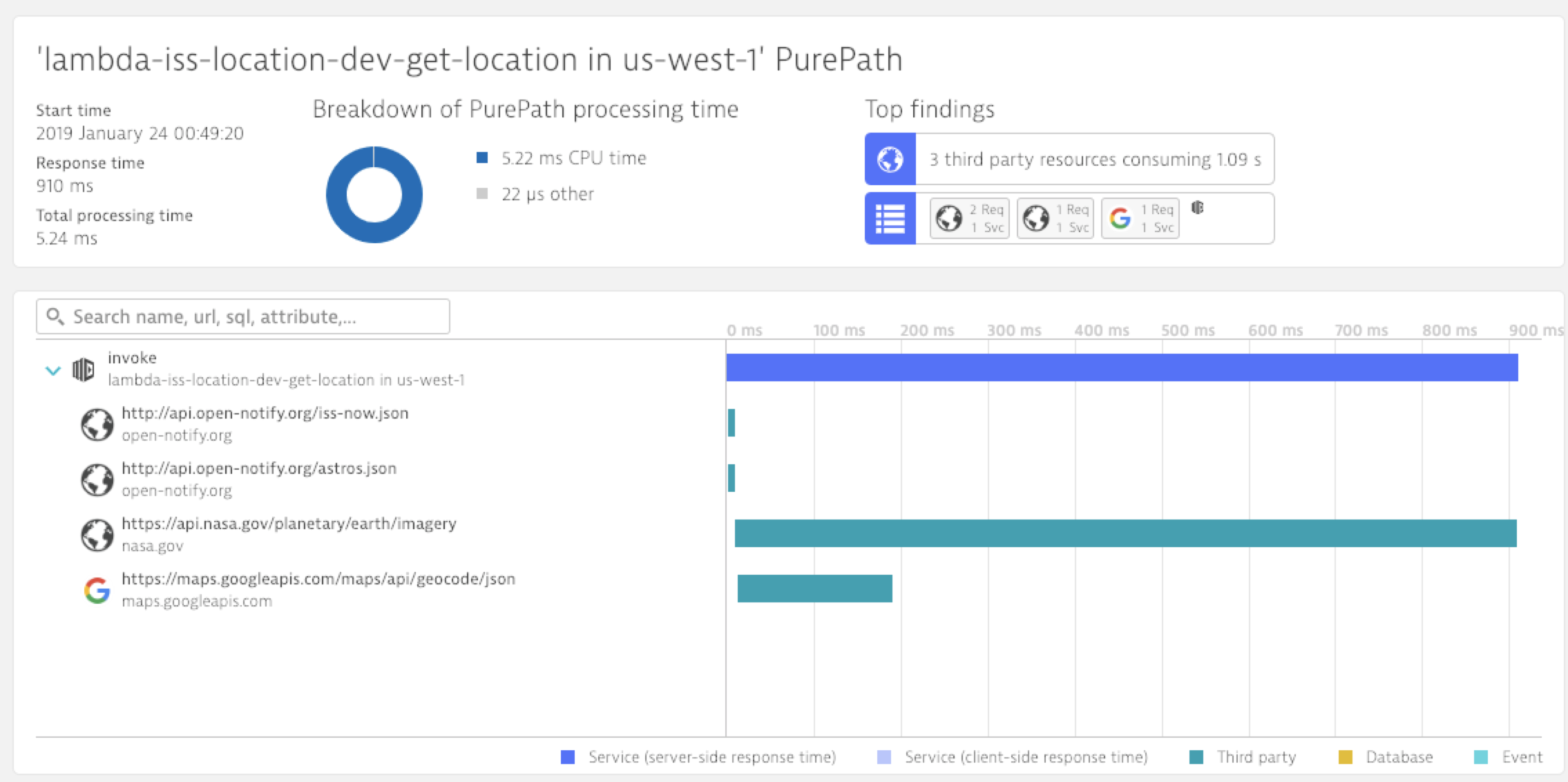Click the long nasa.gov timeline bar
The width and height of the screenshot is (1568, 782).
pos(1125,533)
